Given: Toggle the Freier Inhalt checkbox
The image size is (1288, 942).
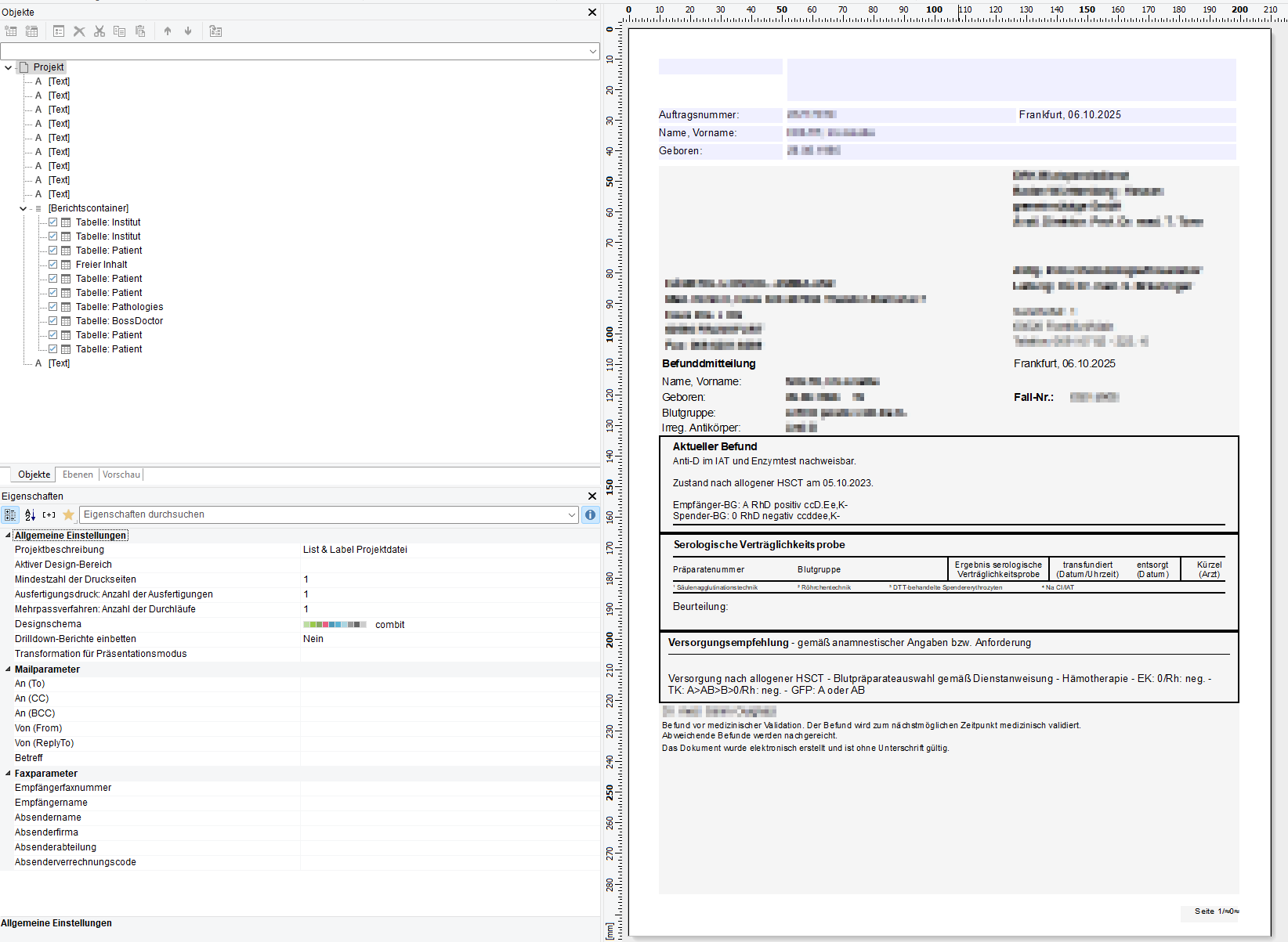Looking at the screenshot, I should point(53,265).
